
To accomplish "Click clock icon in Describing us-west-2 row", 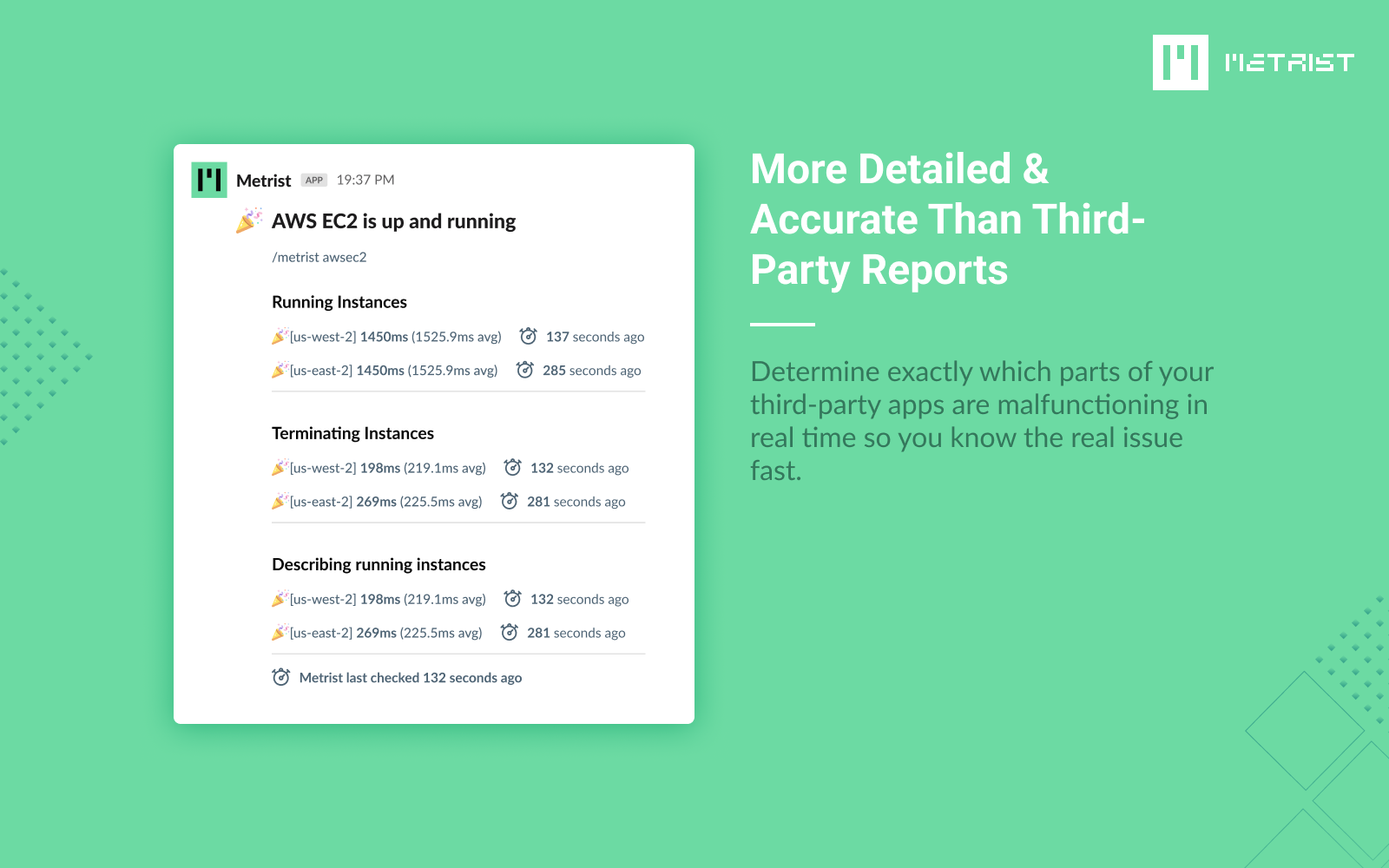I will pos(512,598).
